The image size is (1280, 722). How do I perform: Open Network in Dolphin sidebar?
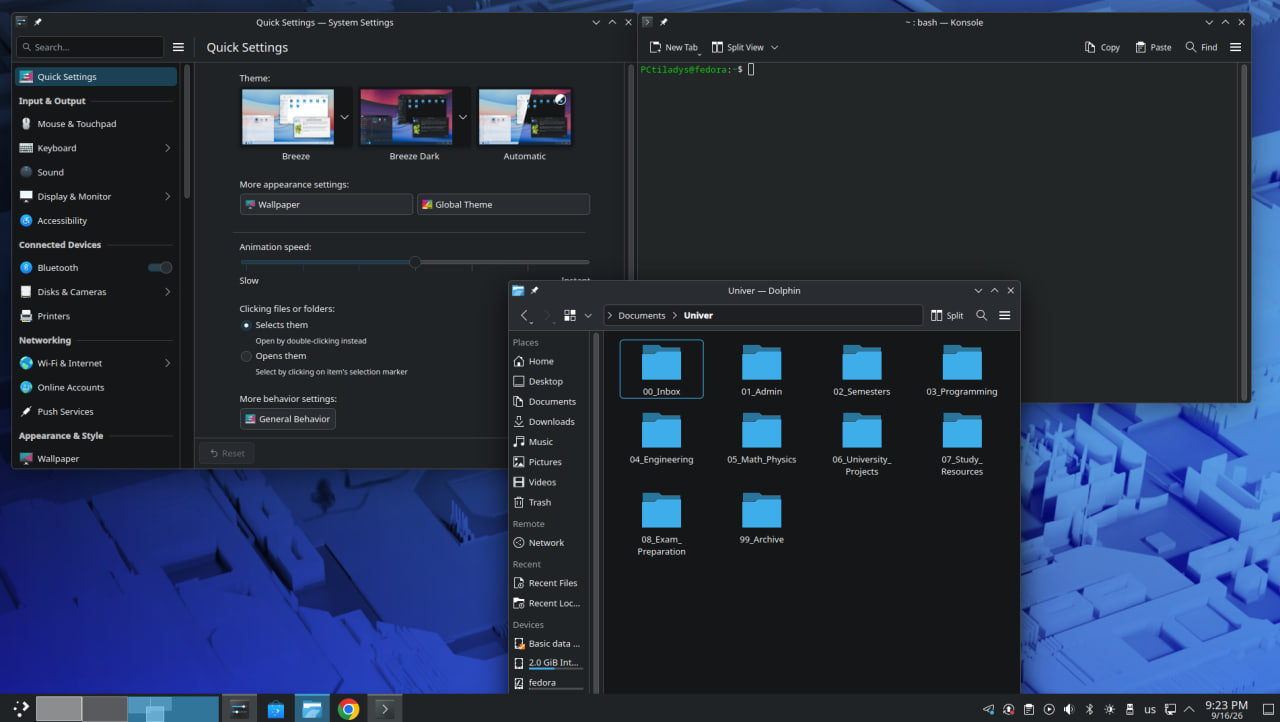[548, 542]
